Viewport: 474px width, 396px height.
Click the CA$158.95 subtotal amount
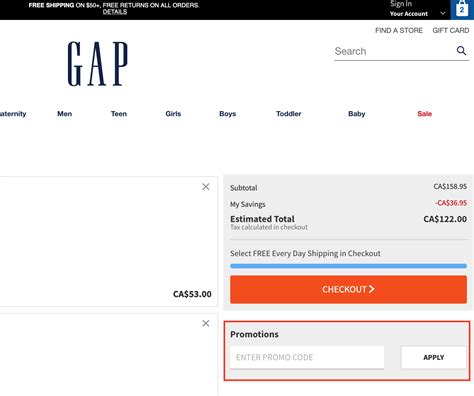450,186
